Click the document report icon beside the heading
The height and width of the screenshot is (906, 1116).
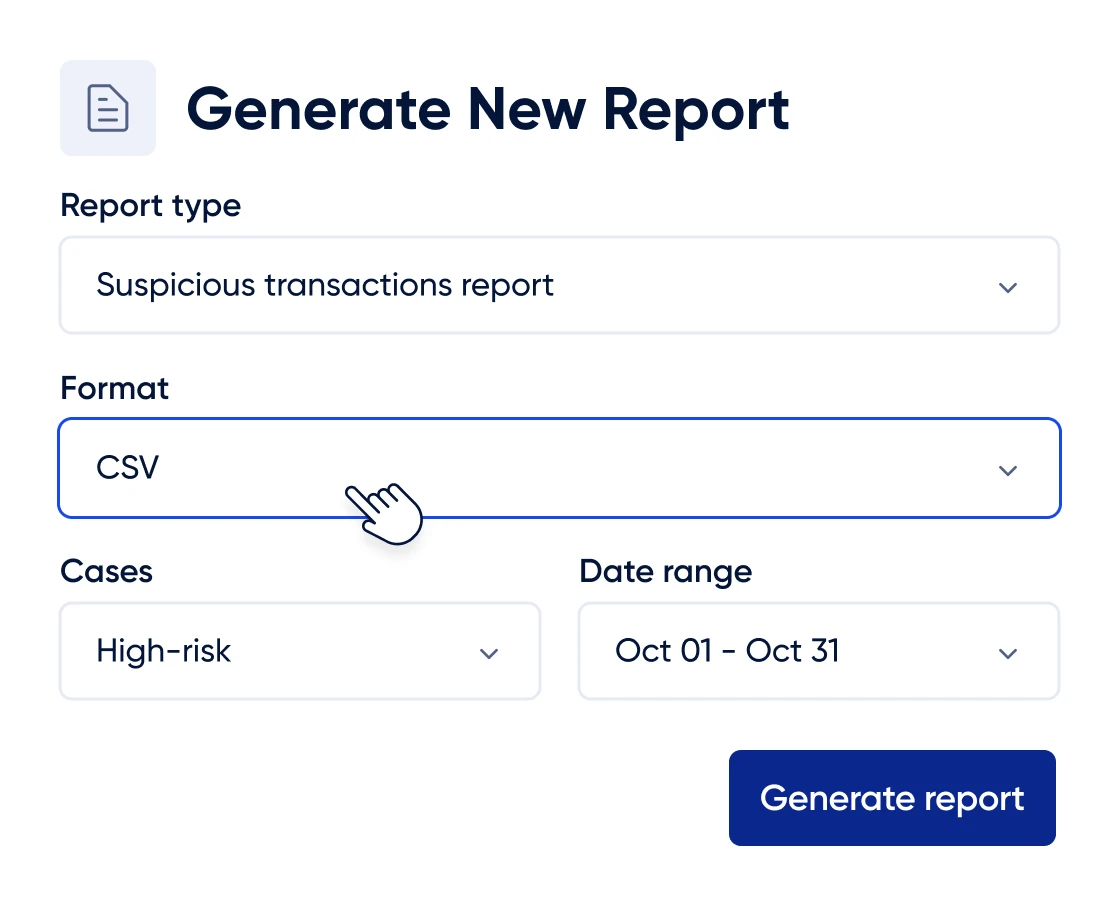pos(108,107)
